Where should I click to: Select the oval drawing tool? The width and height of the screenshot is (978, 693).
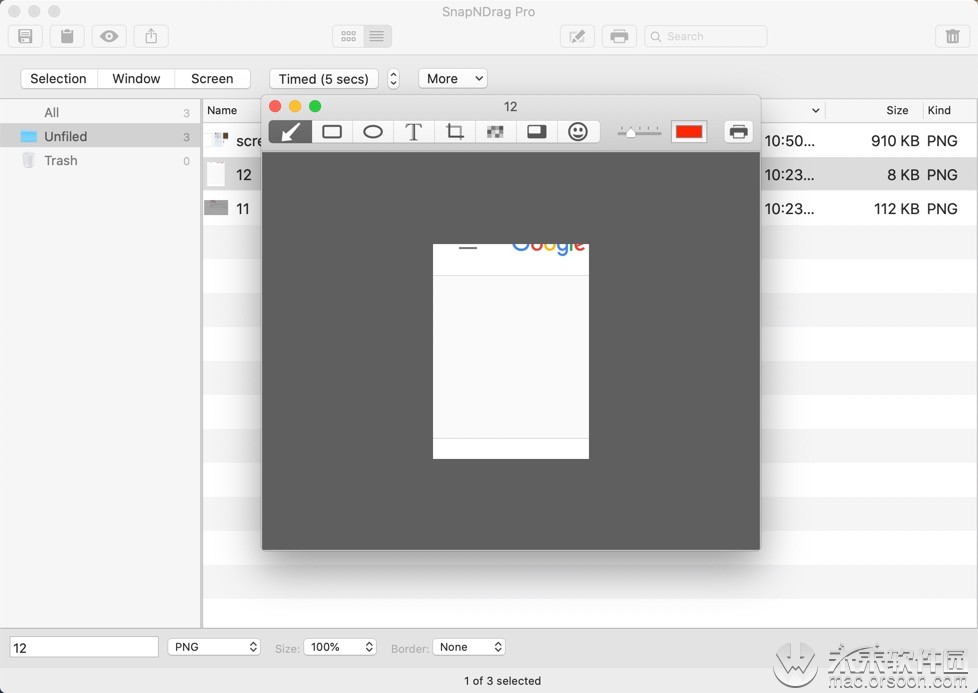372,130
